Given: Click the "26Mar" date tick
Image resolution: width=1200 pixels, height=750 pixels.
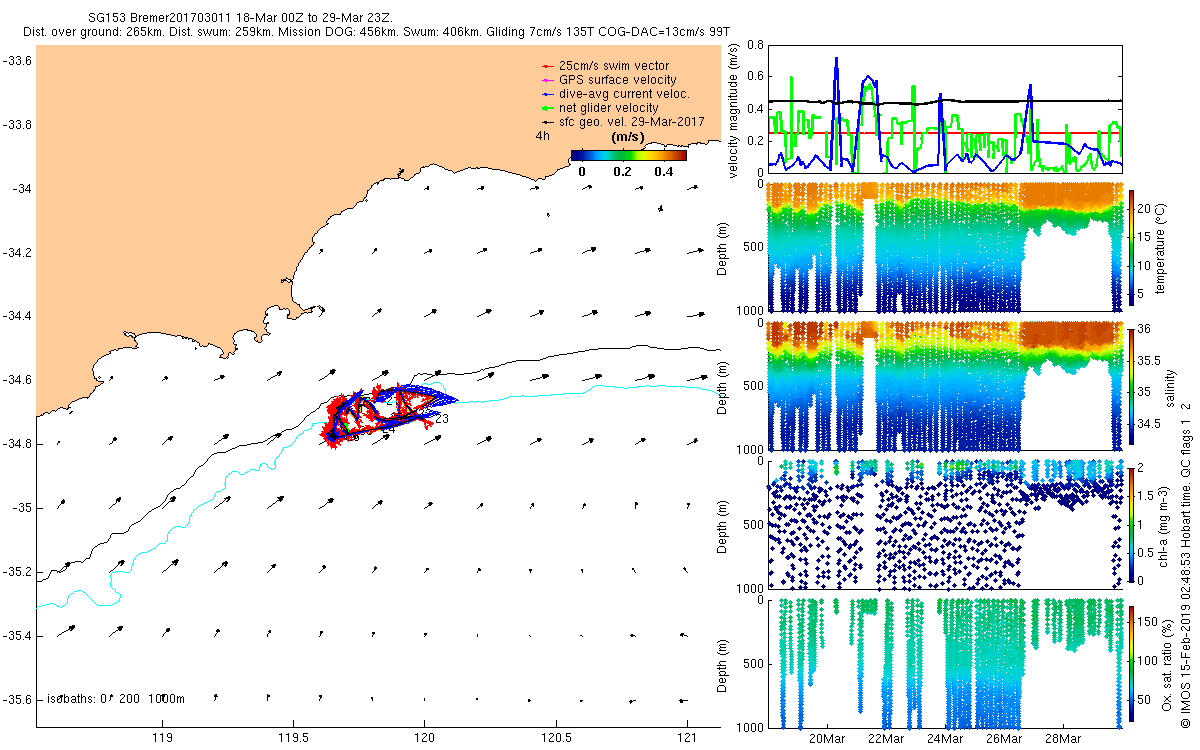Looking at the screenshot, I should (1004, 739).
